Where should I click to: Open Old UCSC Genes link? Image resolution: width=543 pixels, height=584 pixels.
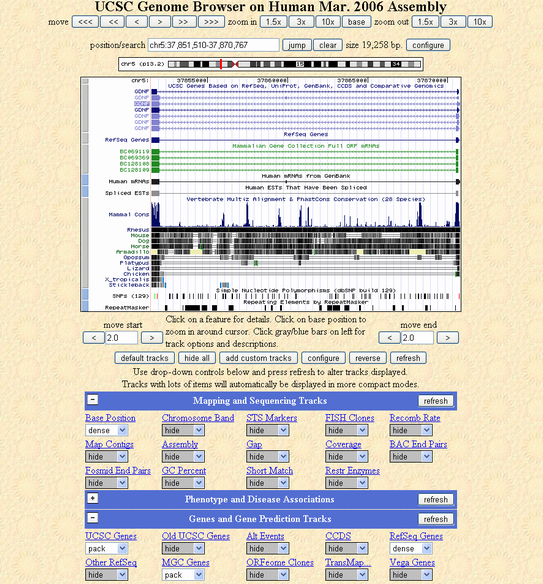click(196, 536)
